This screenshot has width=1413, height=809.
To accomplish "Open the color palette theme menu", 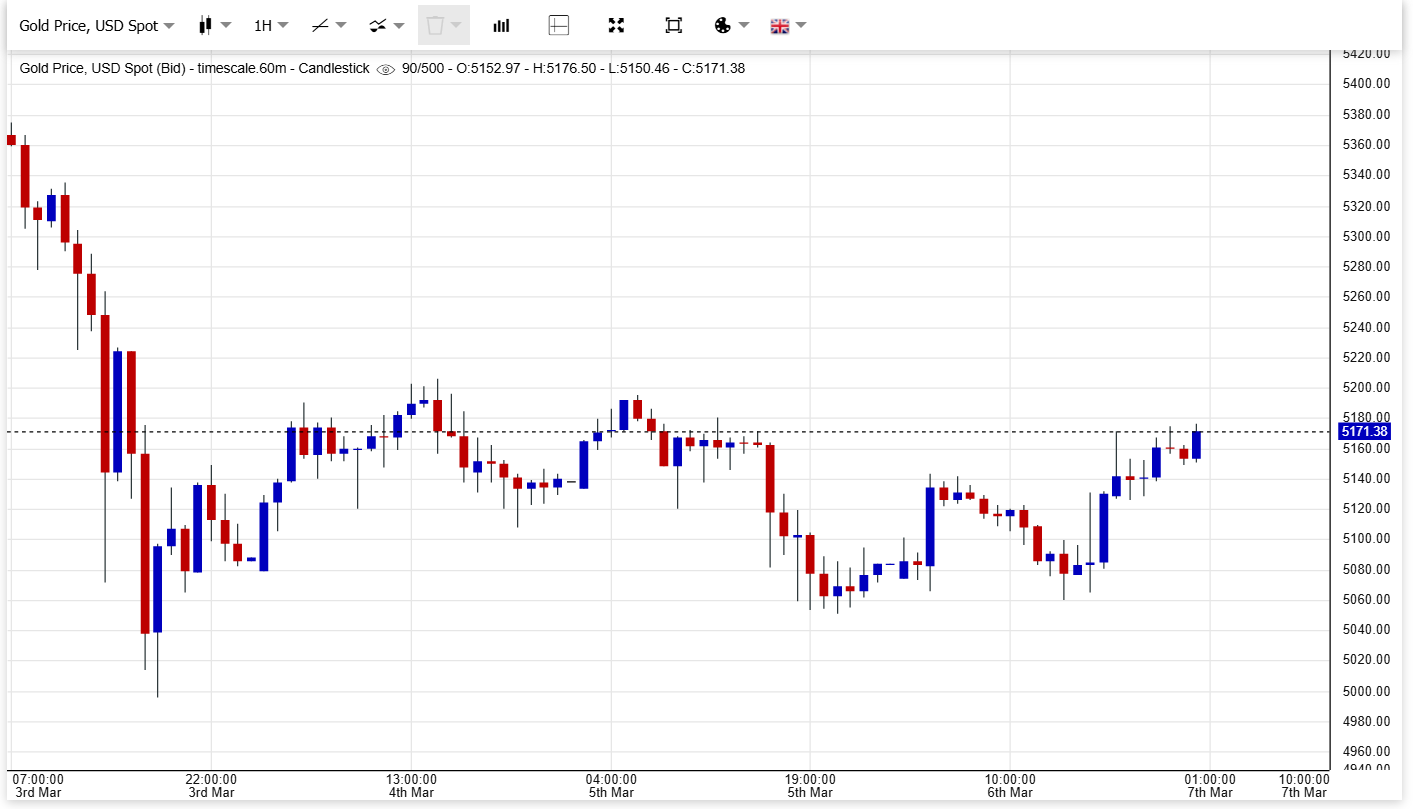I will tap(731, 26).
